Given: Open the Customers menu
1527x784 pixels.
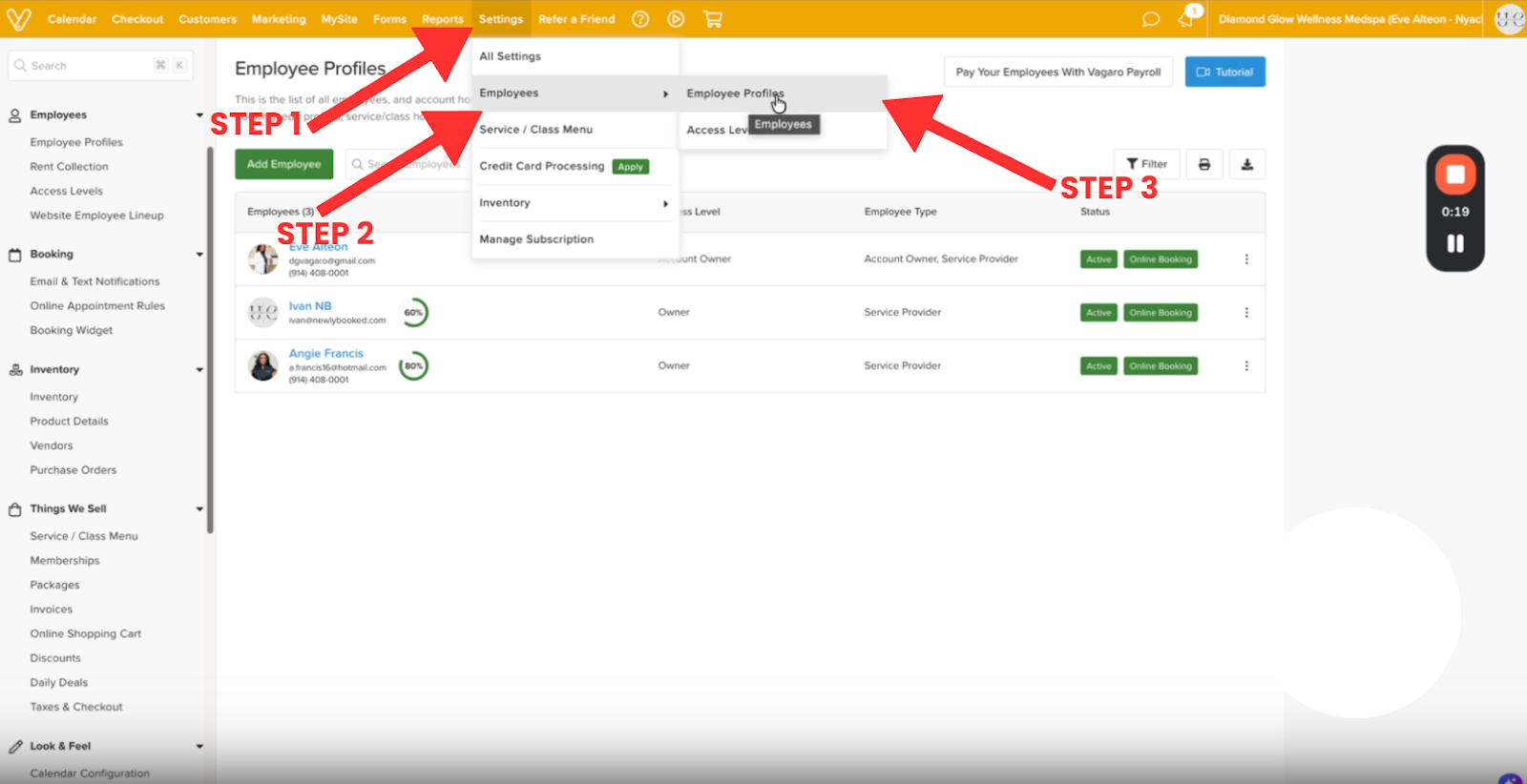Looking at the screenshot, I should [x=207, y=19].
